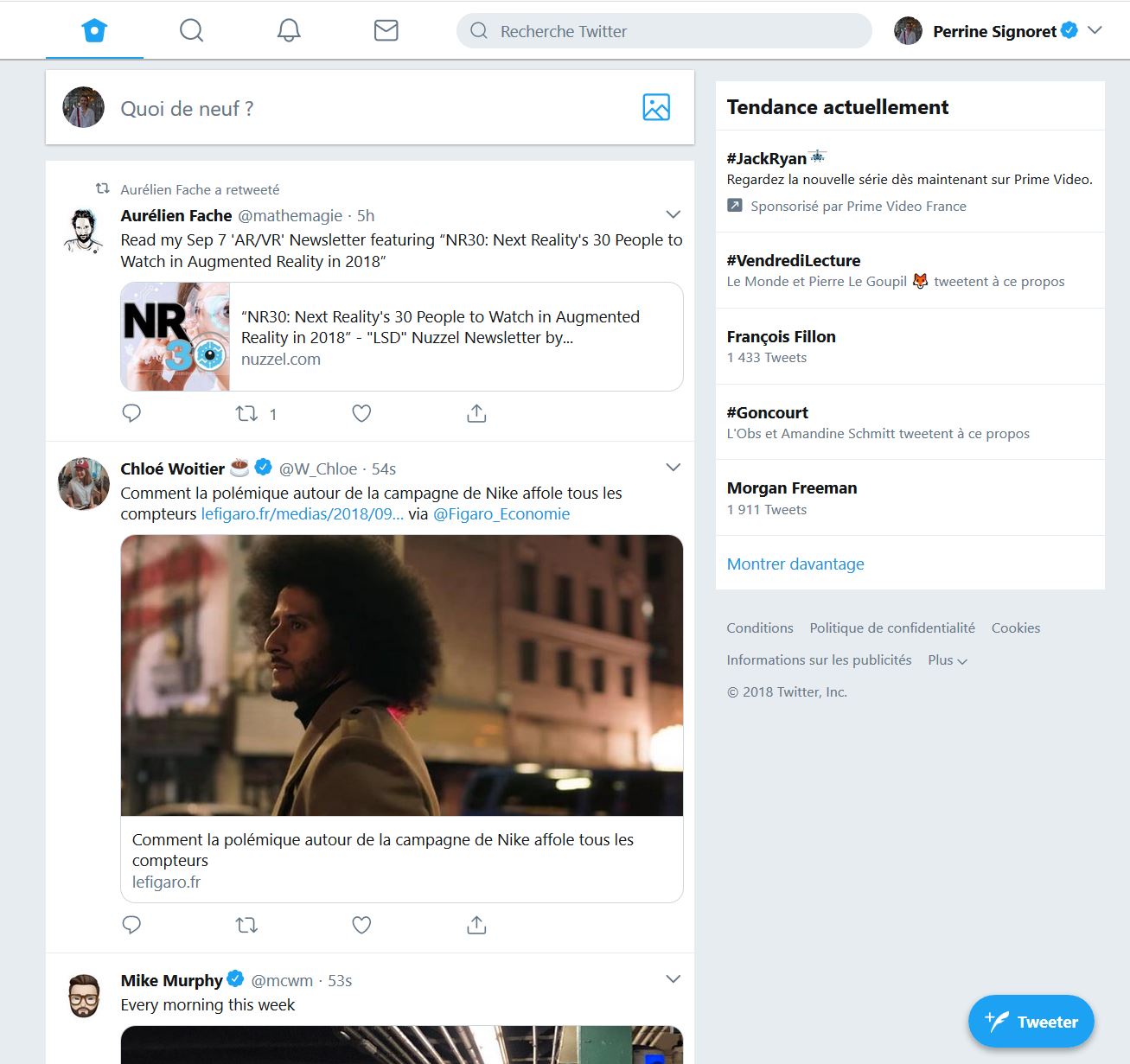Expand options chevron on Chloé Woitier tweet
This screenshot has width=1130, height=1064.
[x=674, y=468]
